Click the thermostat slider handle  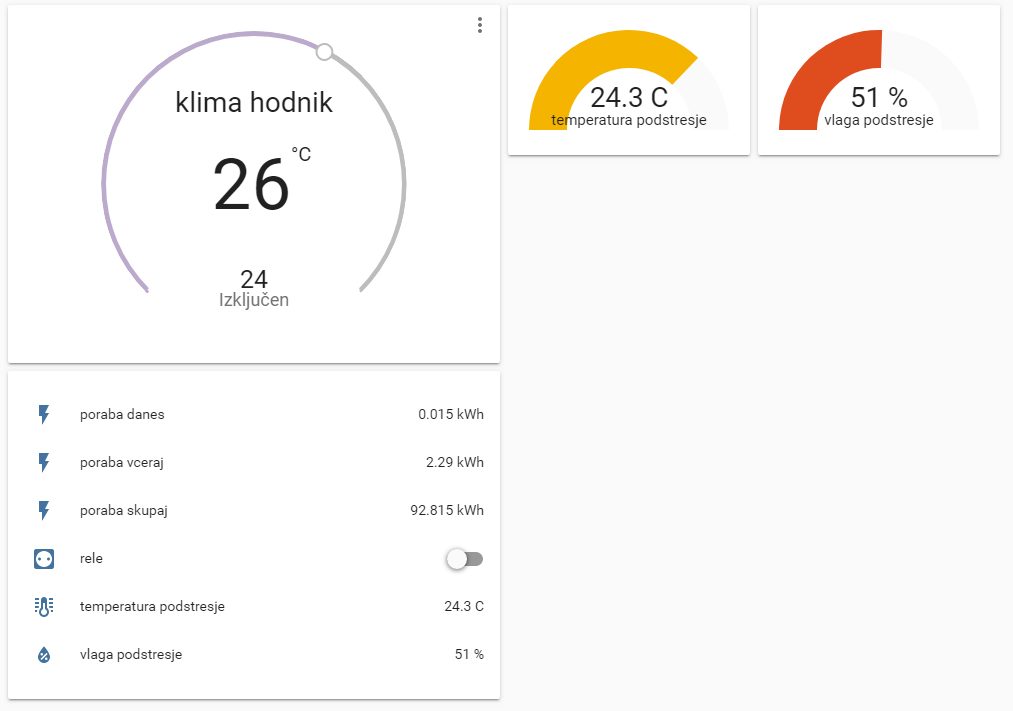click(x=324, y=52)
